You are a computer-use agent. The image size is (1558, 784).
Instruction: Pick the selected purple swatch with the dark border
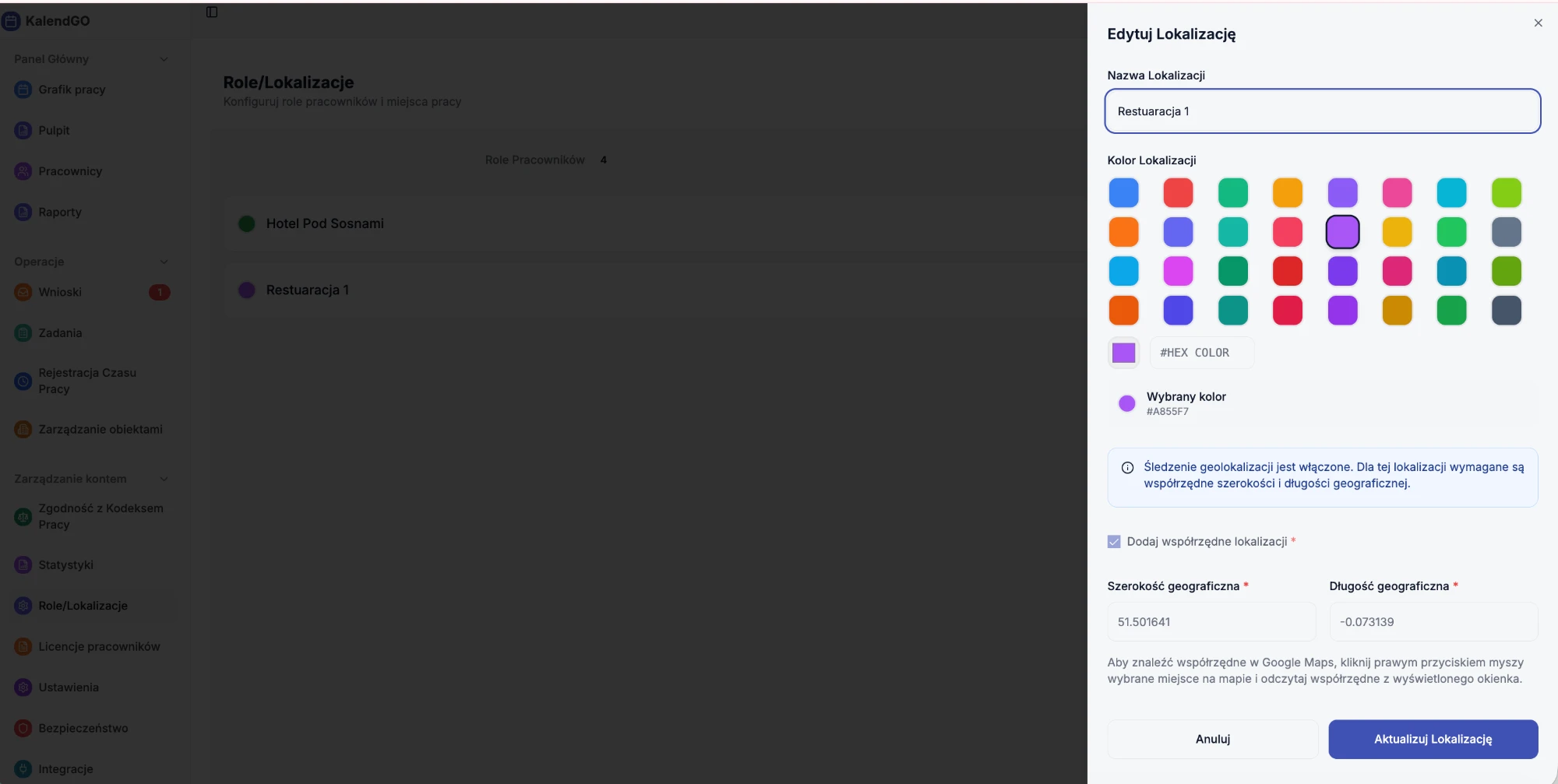click(1342, 232)
